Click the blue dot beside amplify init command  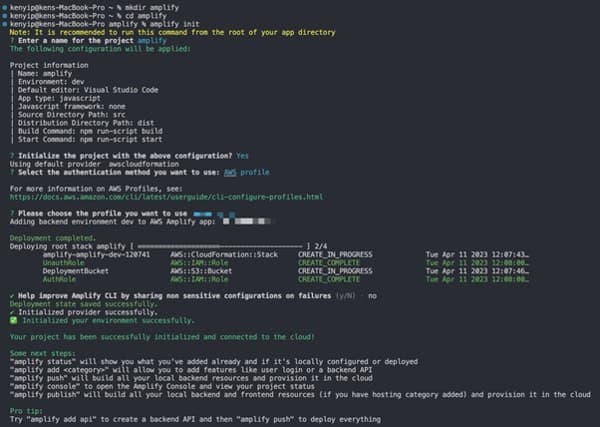click(x=5, y=24)
